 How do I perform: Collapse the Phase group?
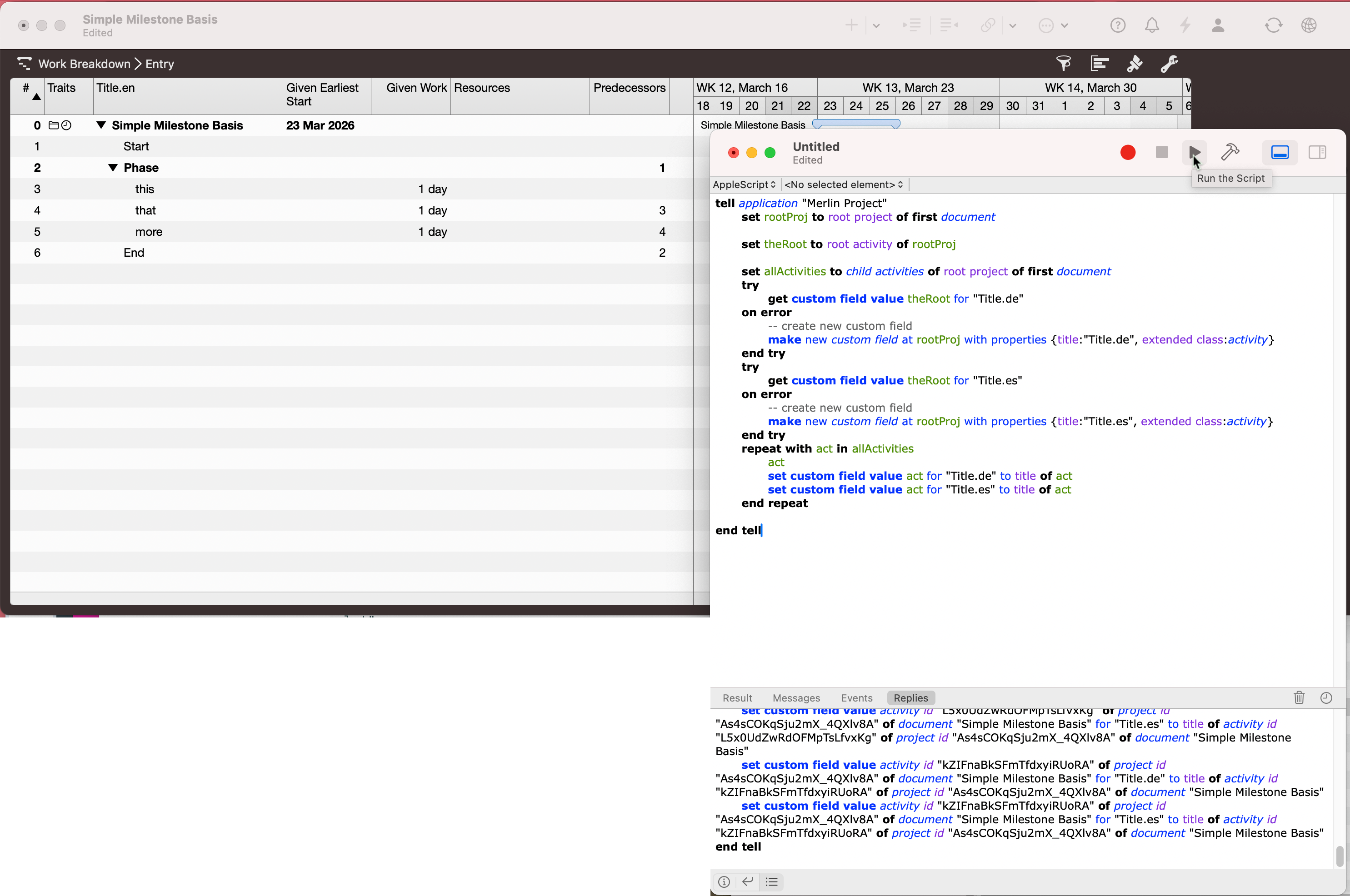113,167
